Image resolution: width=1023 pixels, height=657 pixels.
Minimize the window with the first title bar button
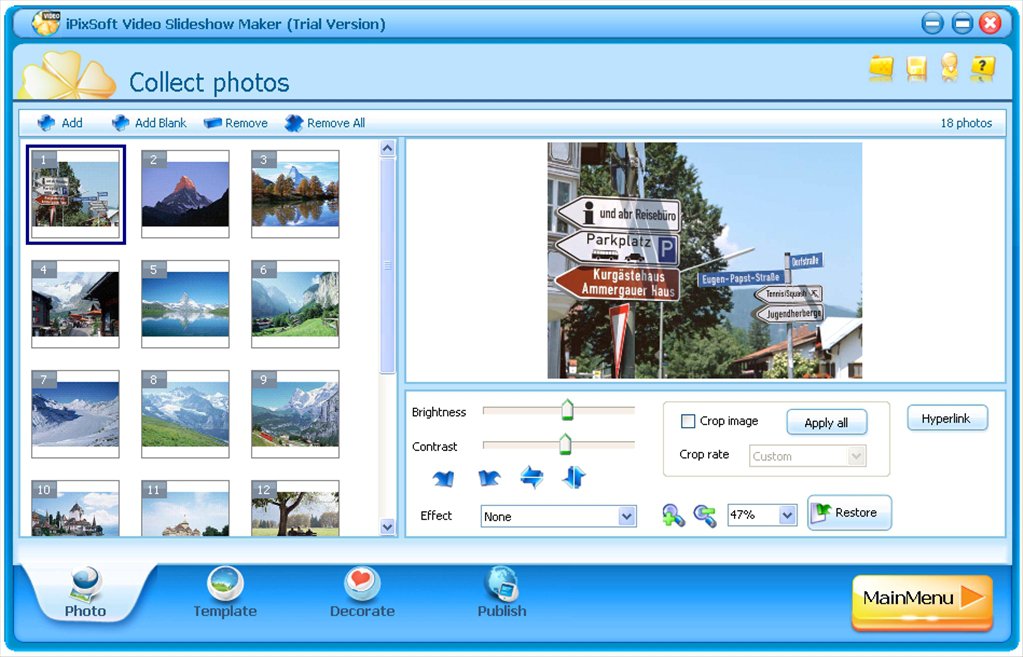click(x=932, y=24)
